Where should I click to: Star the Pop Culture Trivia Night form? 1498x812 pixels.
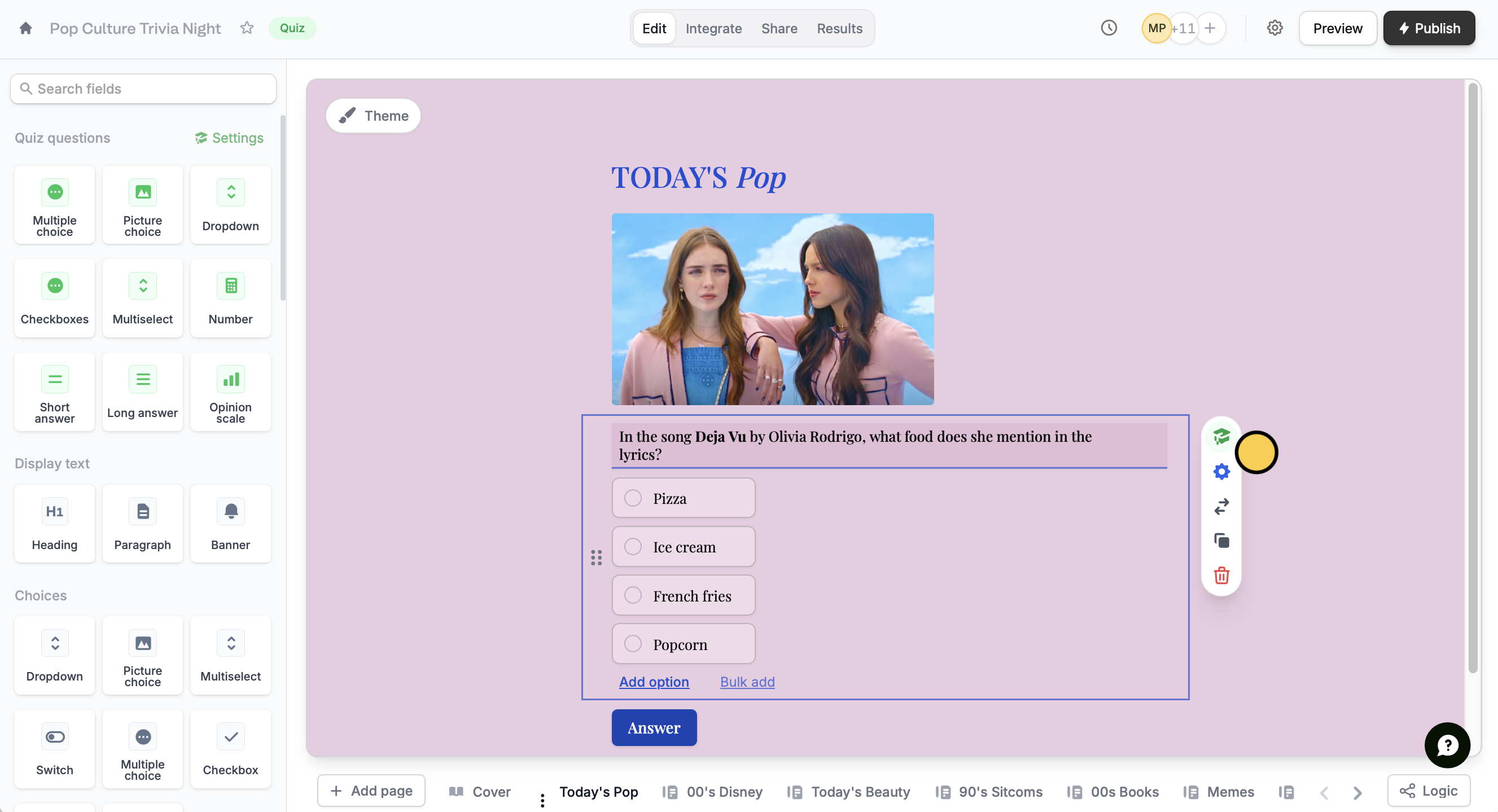point(247,28)
